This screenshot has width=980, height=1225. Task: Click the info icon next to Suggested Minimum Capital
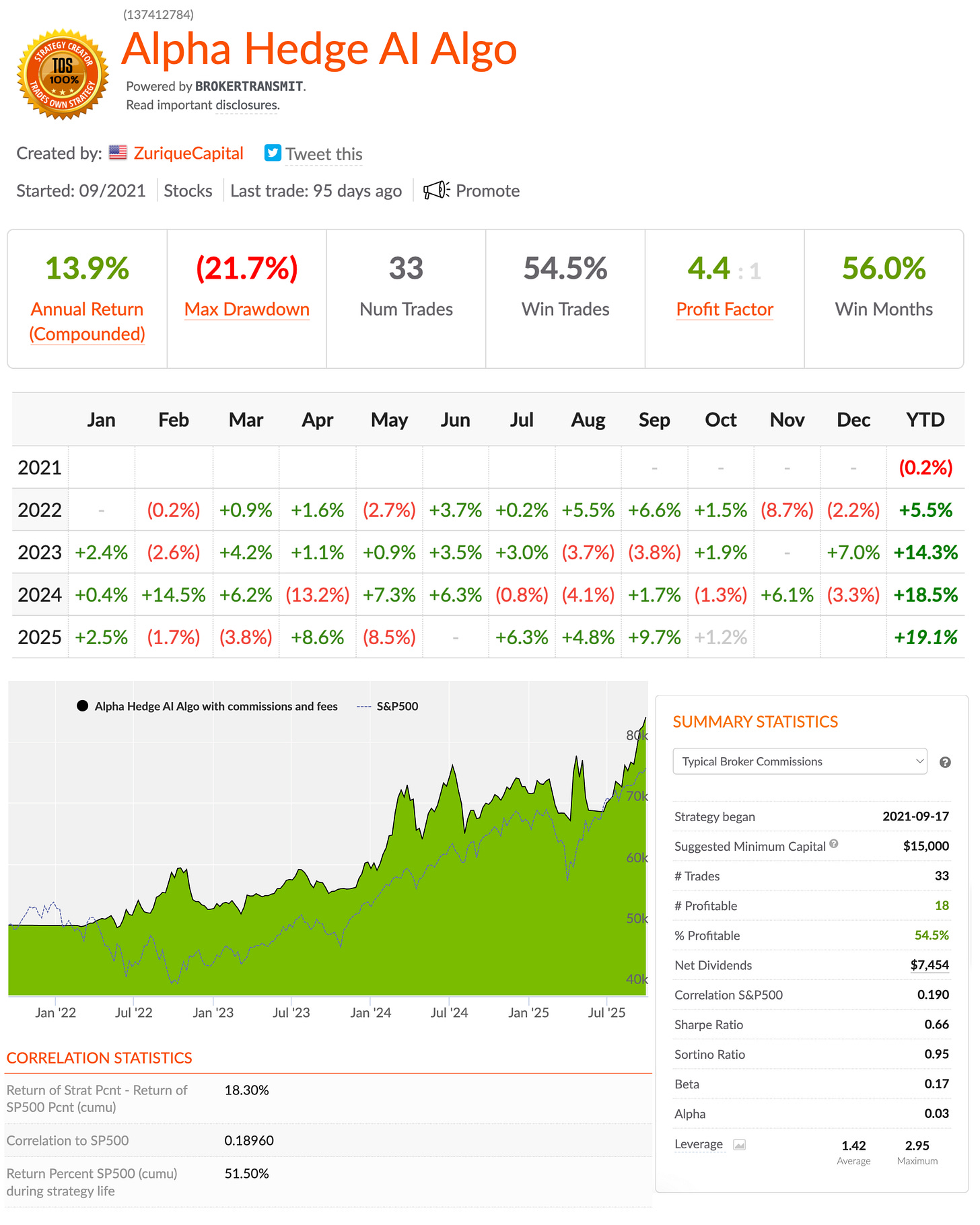pos(834,844)
